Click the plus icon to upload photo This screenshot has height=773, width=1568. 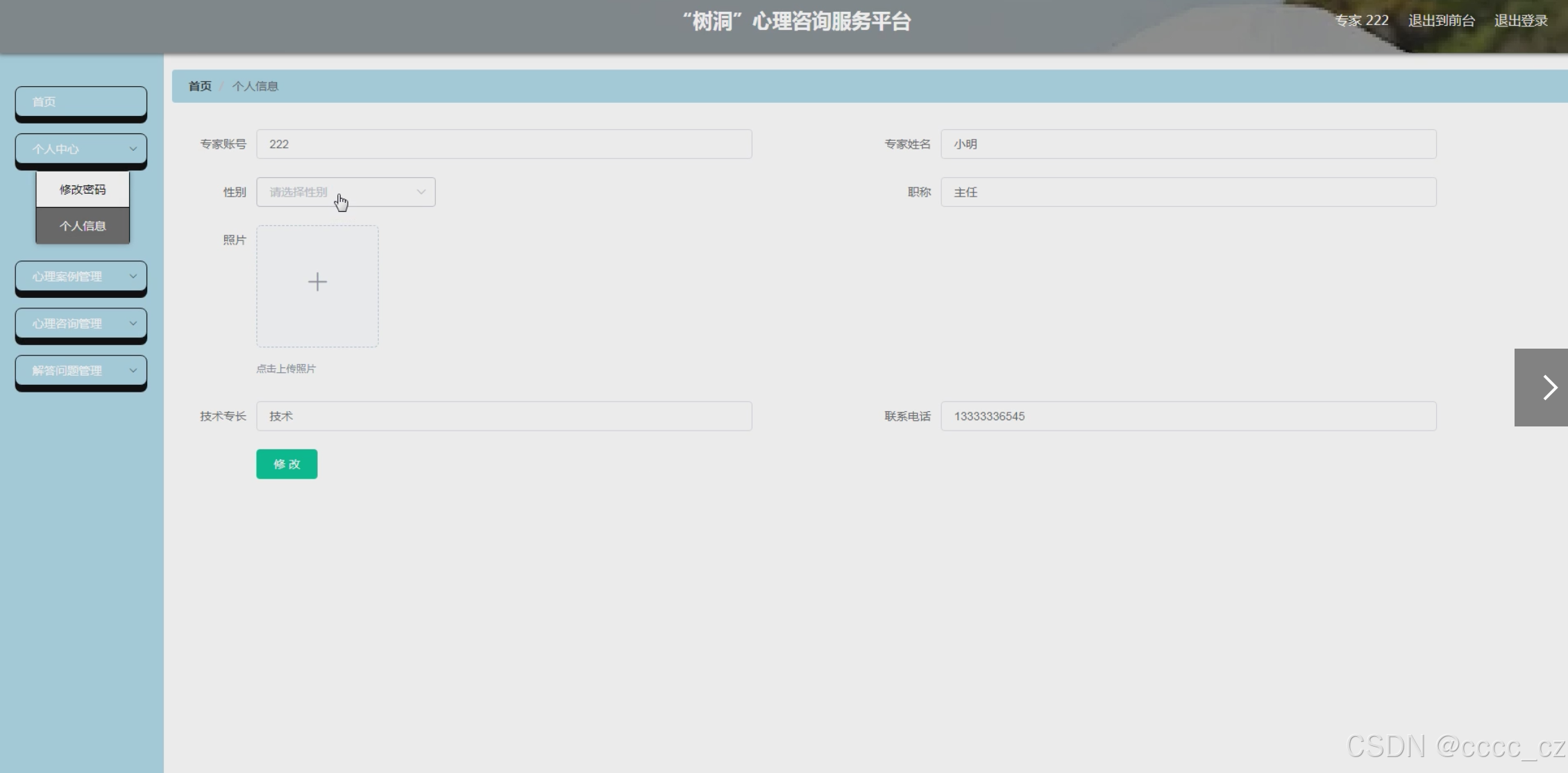point(317,282)
